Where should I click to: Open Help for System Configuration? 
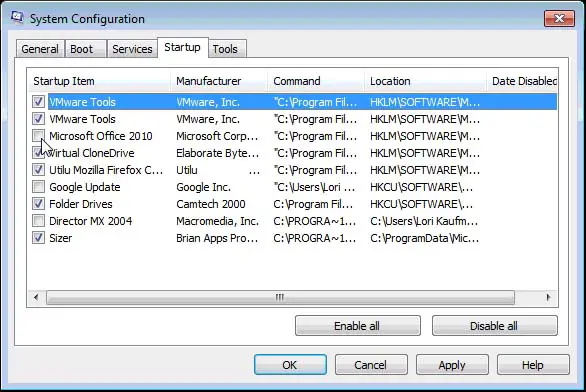[x=533, y=365]
